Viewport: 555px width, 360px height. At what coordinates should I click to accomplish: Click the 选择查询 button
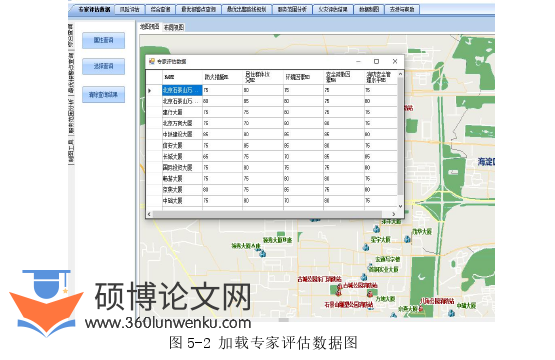103,66
